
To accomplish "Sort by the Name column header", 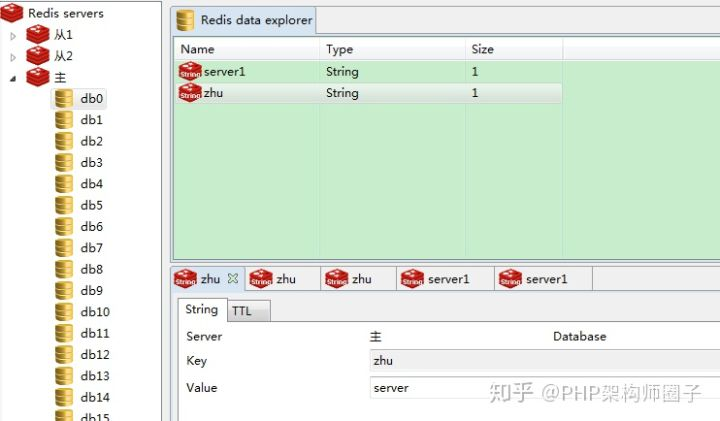I will (x=246, y=49).
